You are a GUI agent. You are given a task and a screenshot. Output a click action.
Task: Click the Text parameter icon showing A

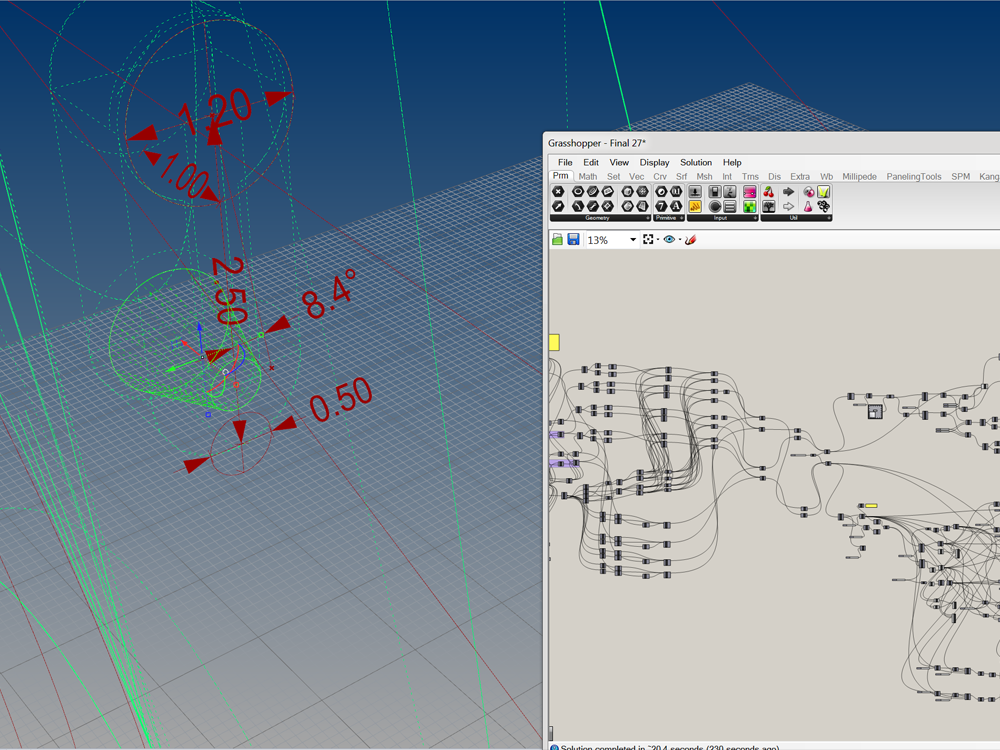coord(676,206)
